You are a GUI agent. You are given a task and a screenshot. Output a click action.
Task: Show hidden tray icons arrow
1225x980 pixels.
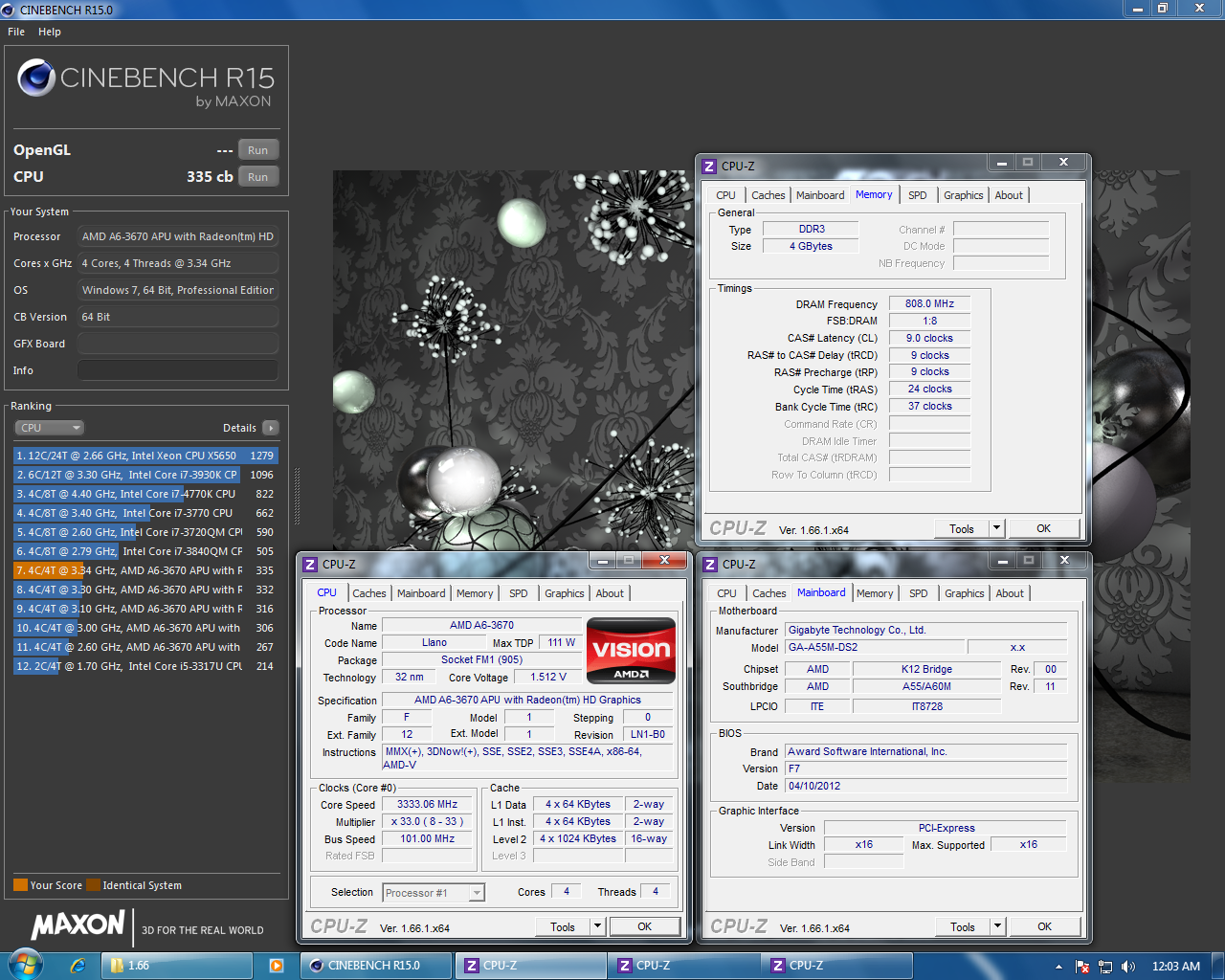(x=1058, y=967)
